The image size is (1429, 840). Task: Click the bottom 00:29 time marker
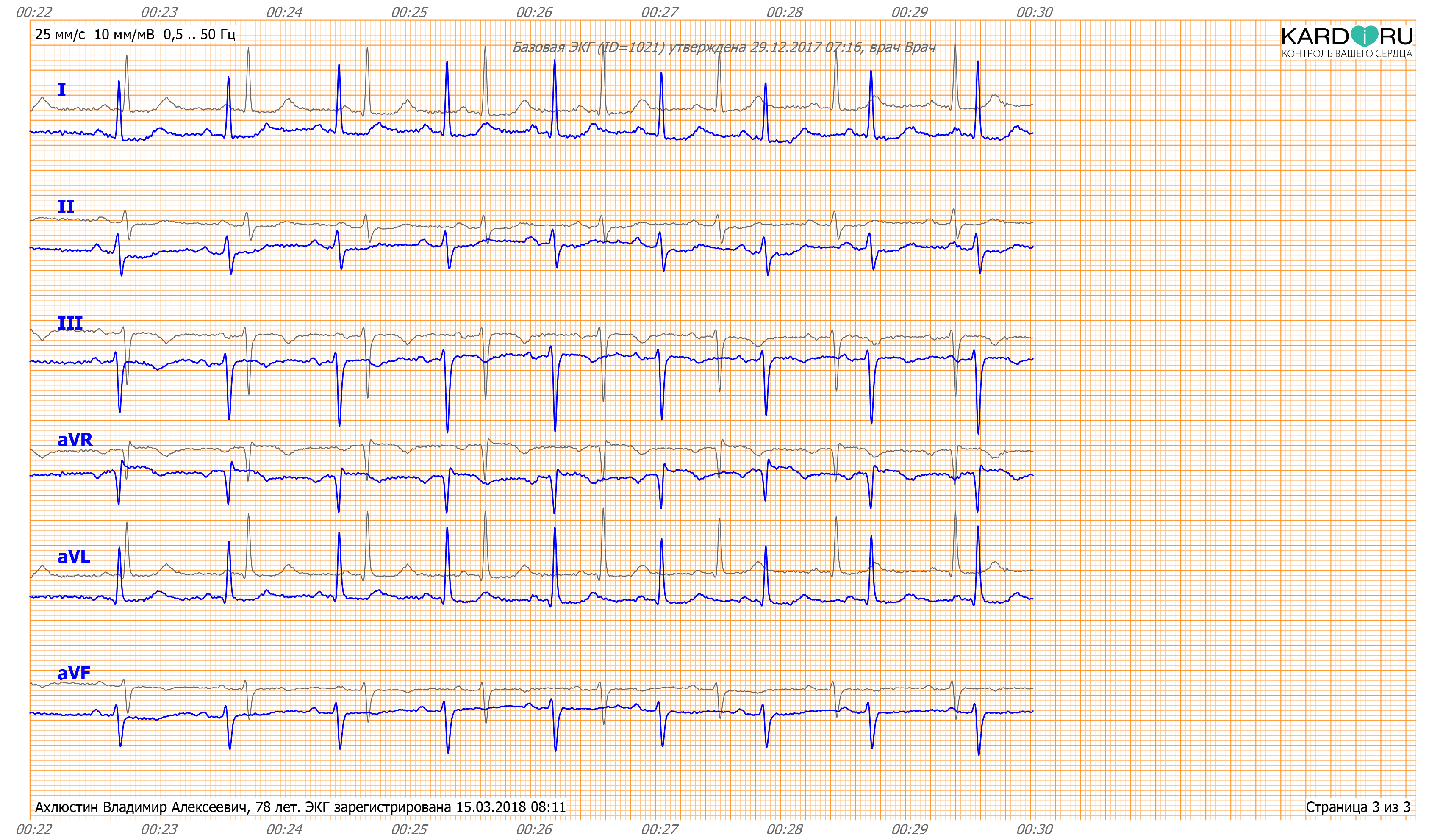pyautogui.click(x=910, y=829)
